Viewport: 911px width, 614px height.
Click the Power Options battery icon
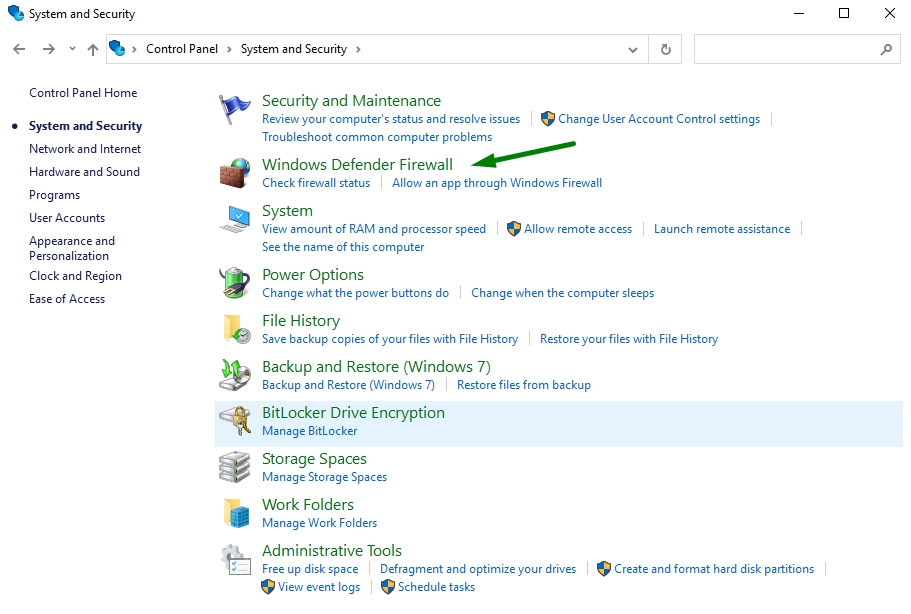click(x=235, y=283)
